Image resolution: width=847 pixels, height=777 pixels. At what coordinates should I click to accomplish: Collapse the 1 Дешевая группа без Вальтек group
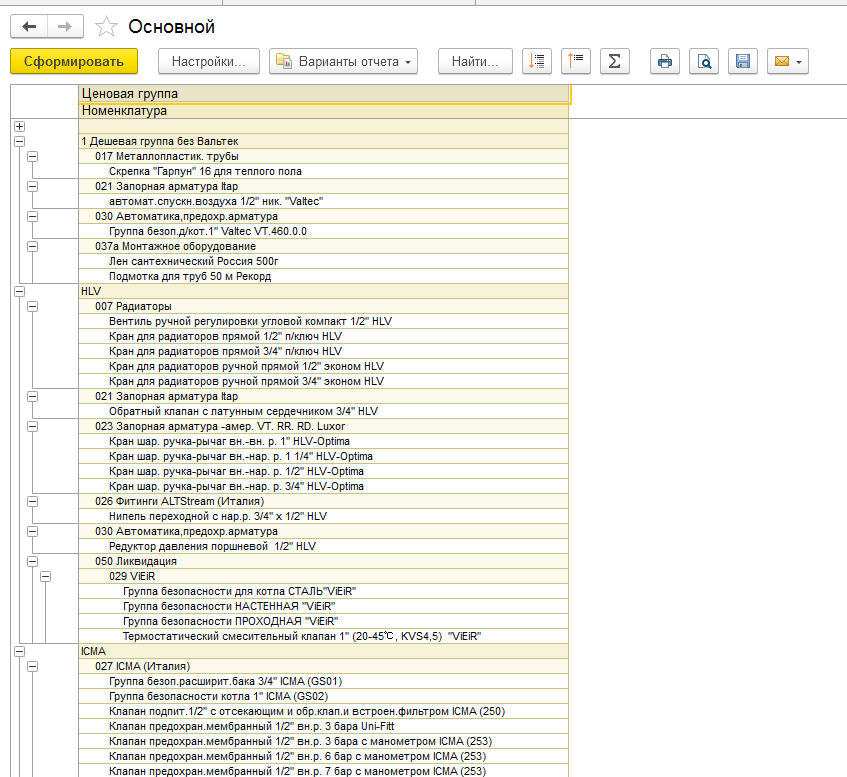pos(19,142)
